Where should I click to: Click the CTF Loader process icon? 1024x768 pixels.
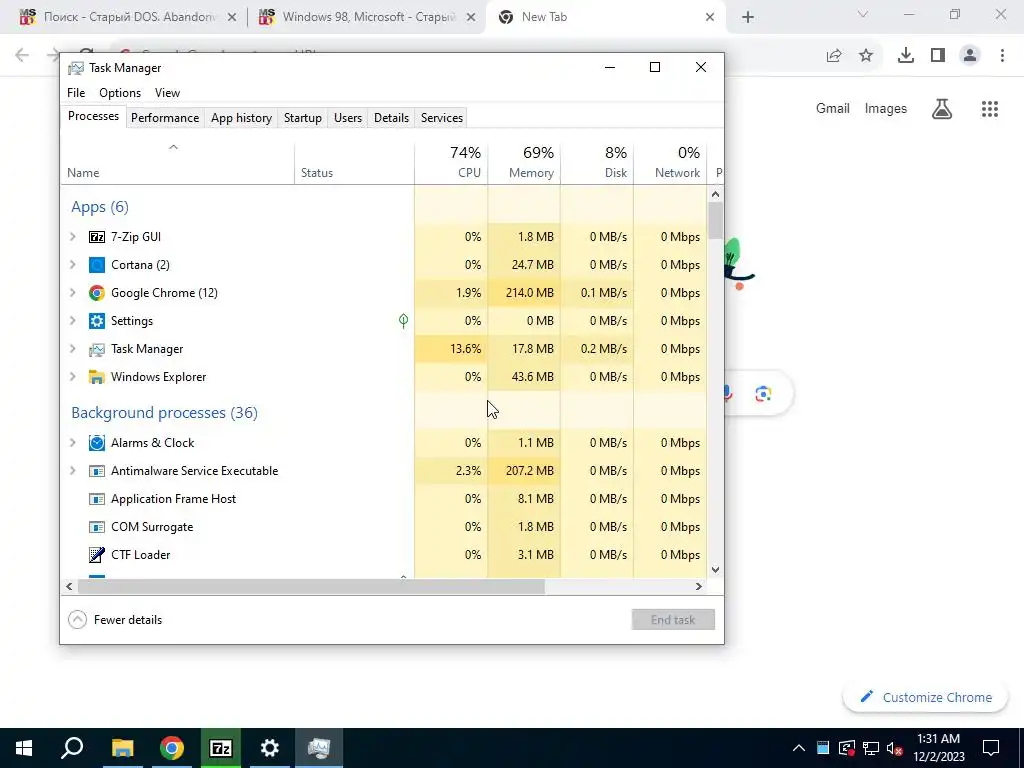(97, 555)
